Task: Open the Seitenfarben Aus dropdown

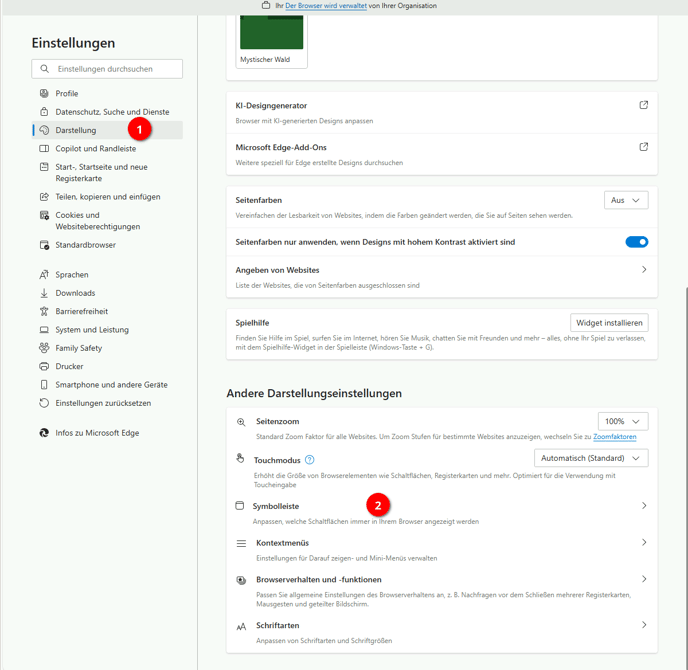Action: click(626, 200)
